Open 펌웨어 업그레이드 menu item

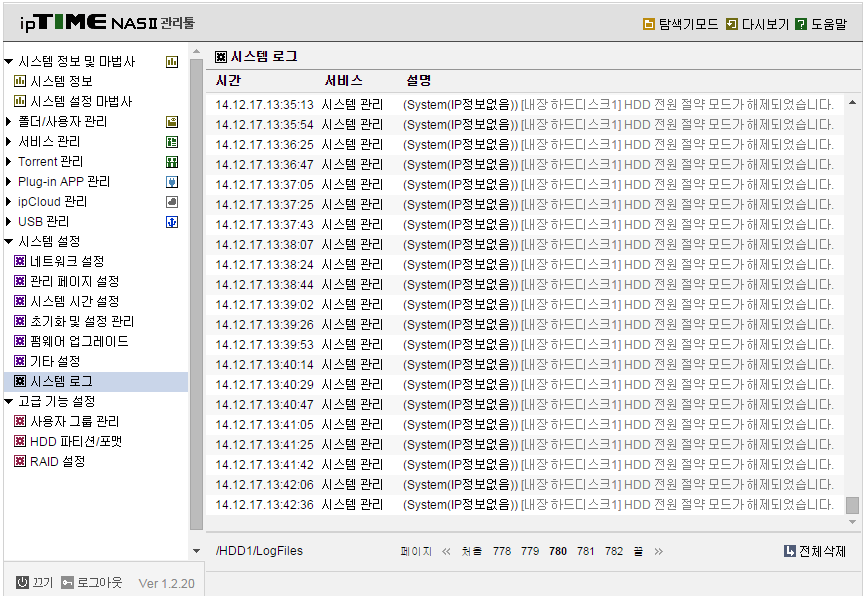pyautogui.click(x=79, y=341)
